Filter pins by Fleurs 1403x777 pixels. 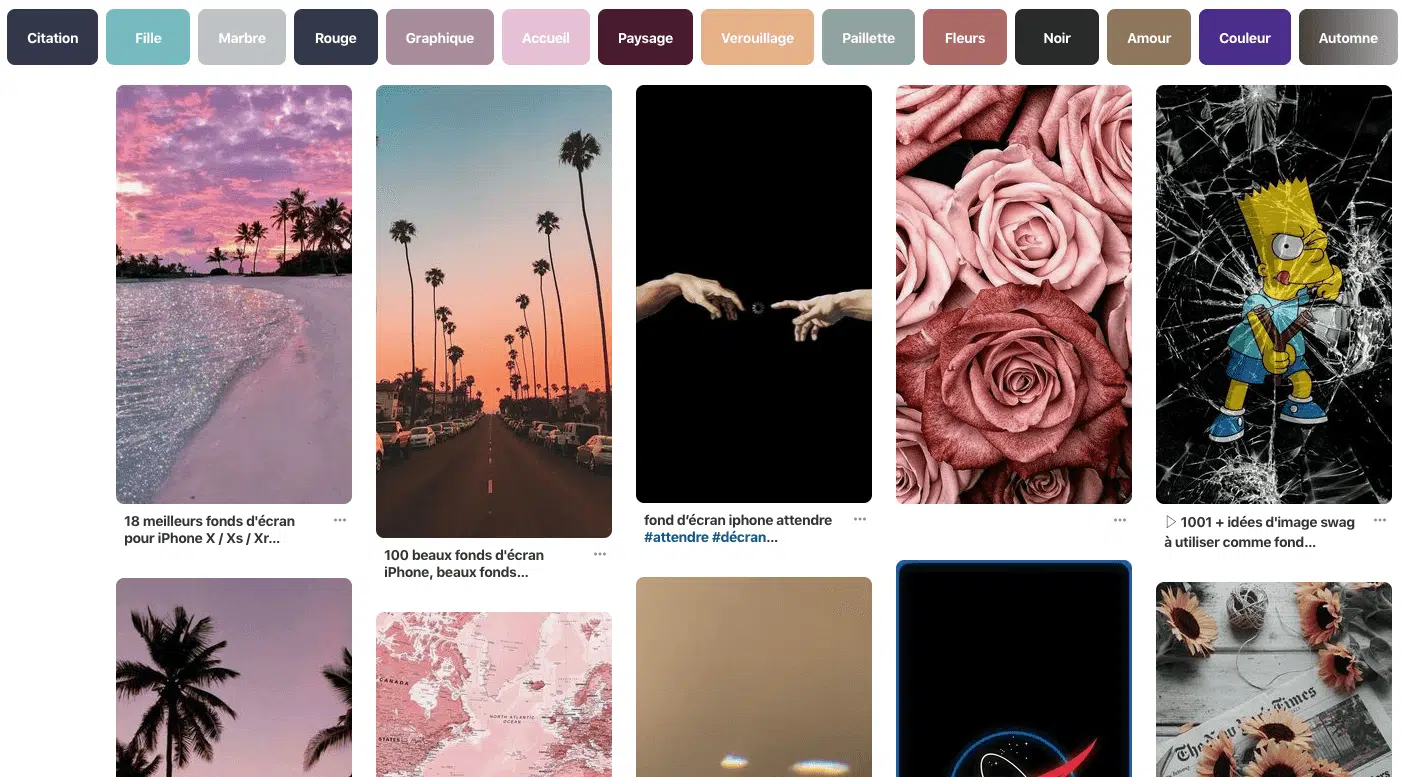965,37
